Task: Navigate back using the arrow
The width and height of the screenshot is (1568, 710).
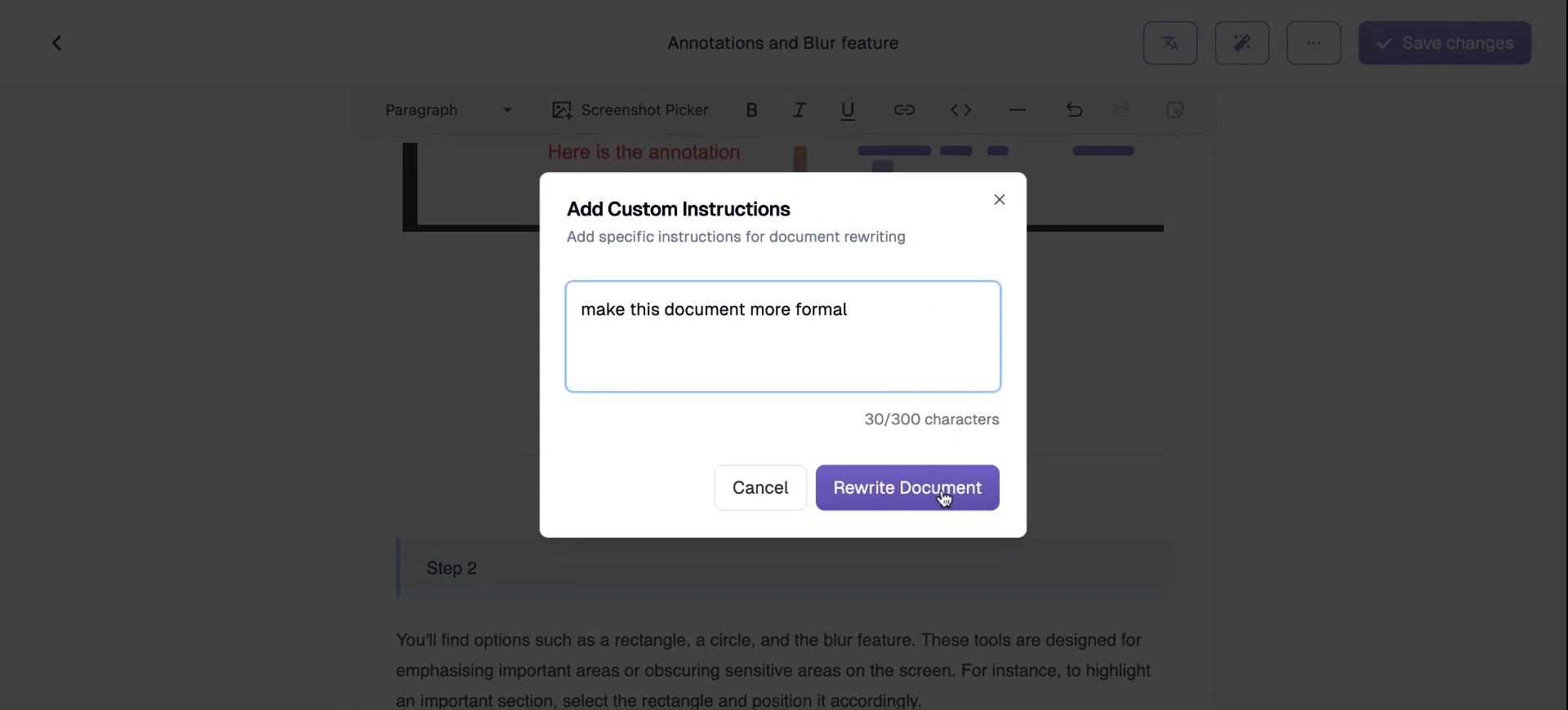Action: point(56,42)
